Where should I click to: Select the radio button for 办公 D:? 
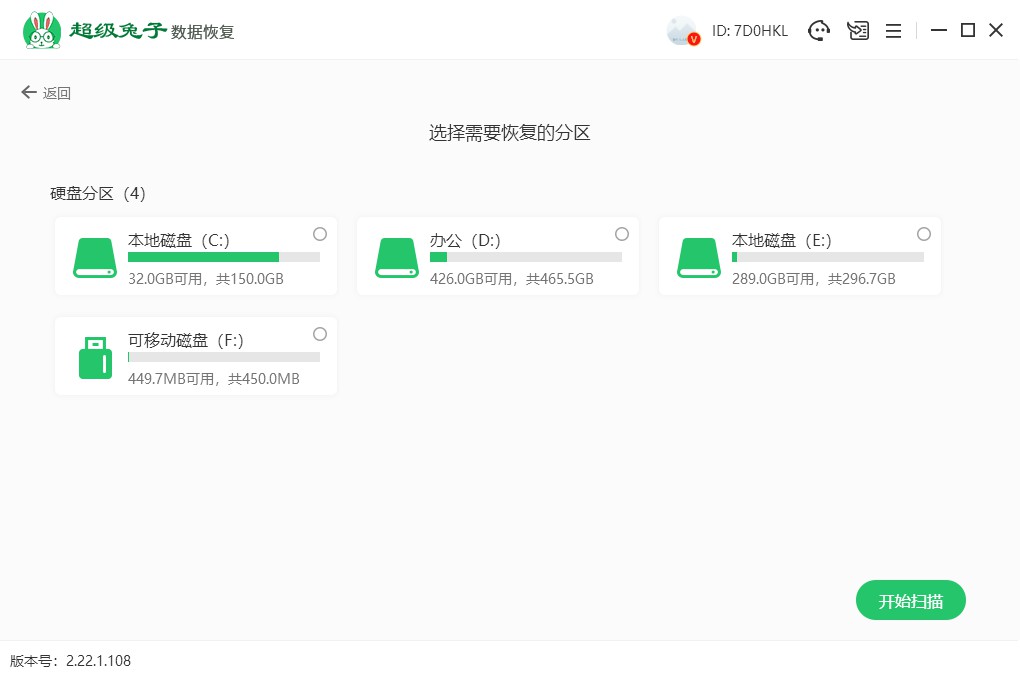[622, 234]
